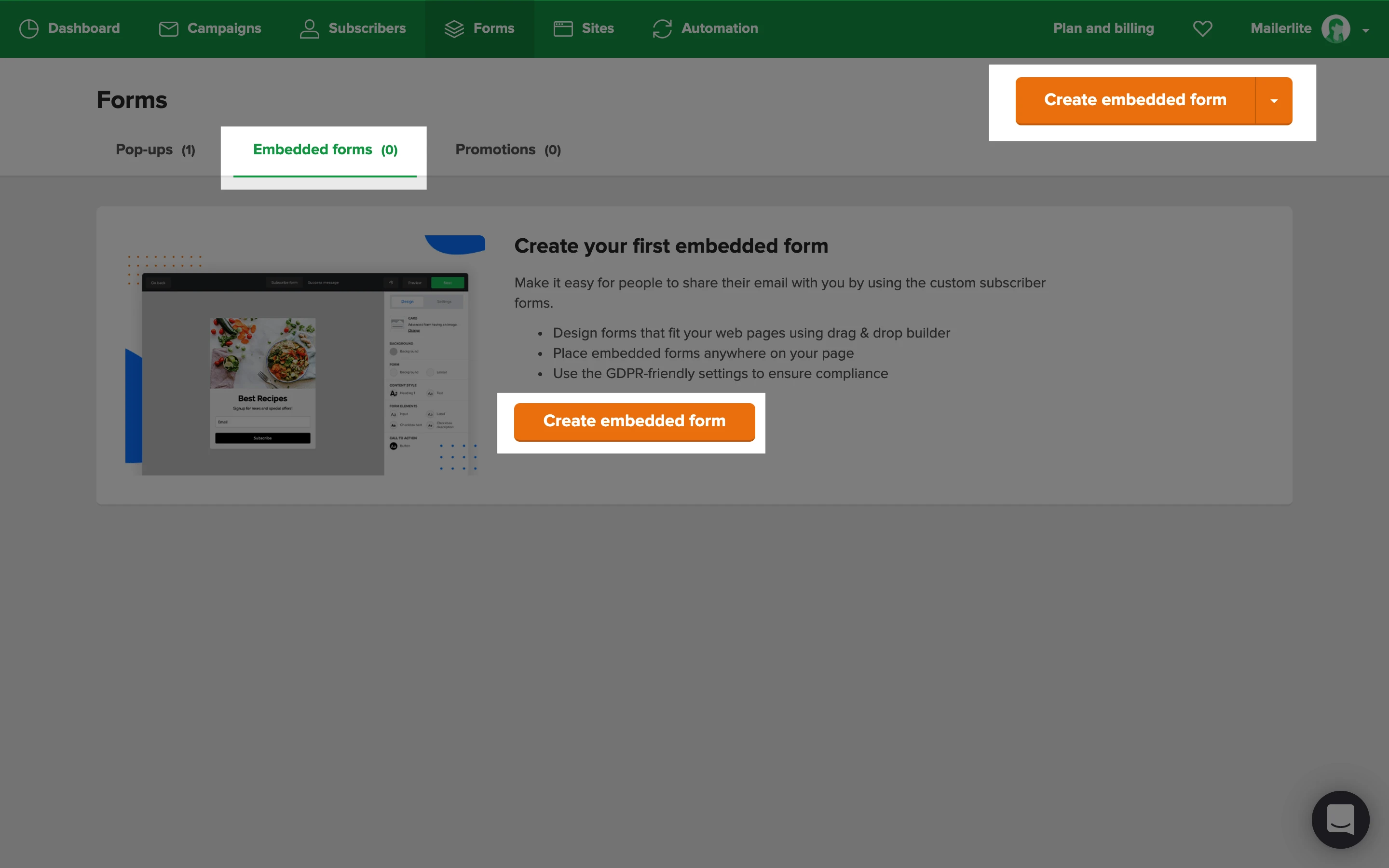Select the Embedded forms tab
Image resolution: width=1389 pixels, height=868 pixels.
point(325,150)
